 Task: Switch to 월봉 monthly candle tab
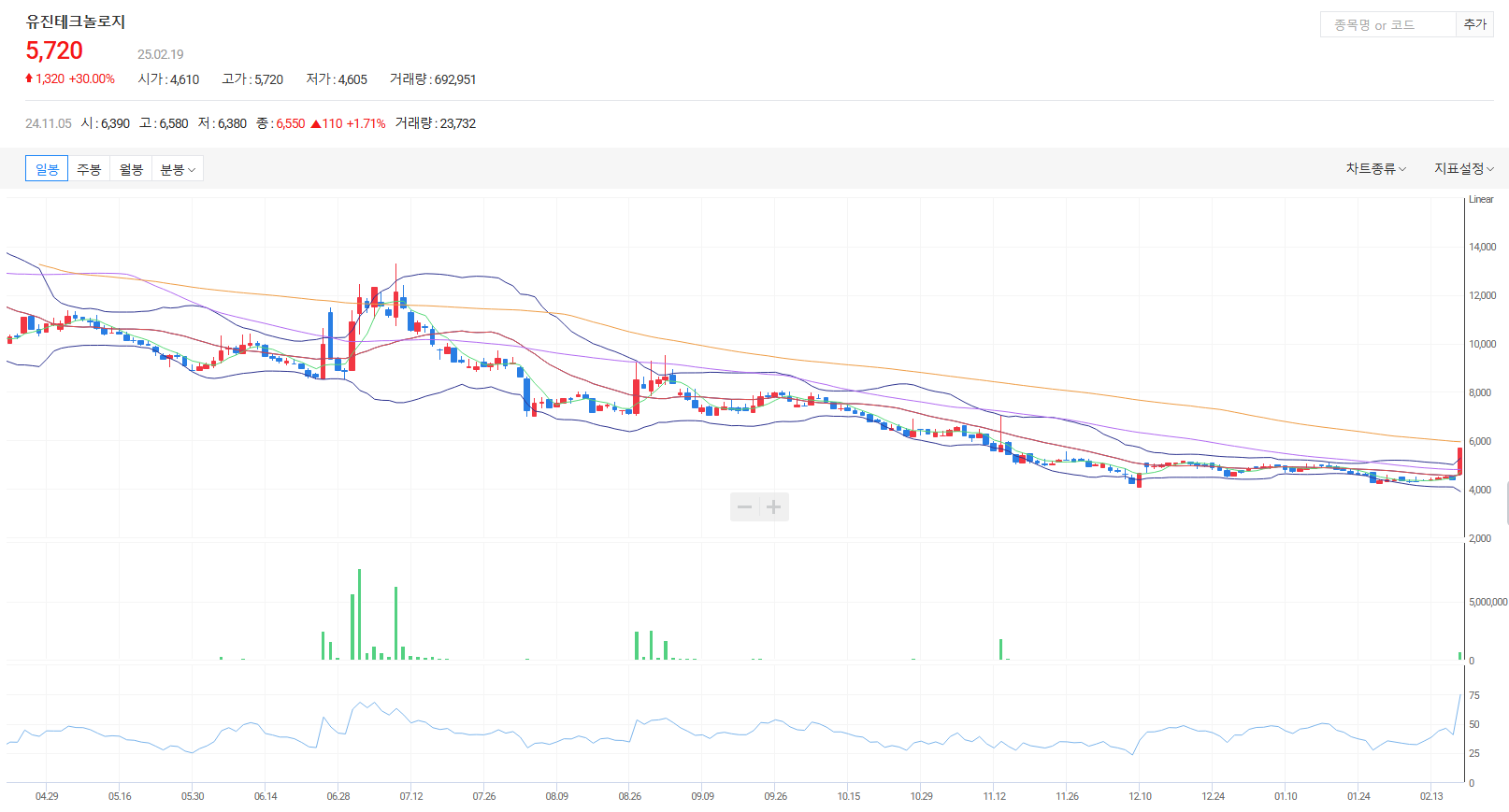(131, 169)
